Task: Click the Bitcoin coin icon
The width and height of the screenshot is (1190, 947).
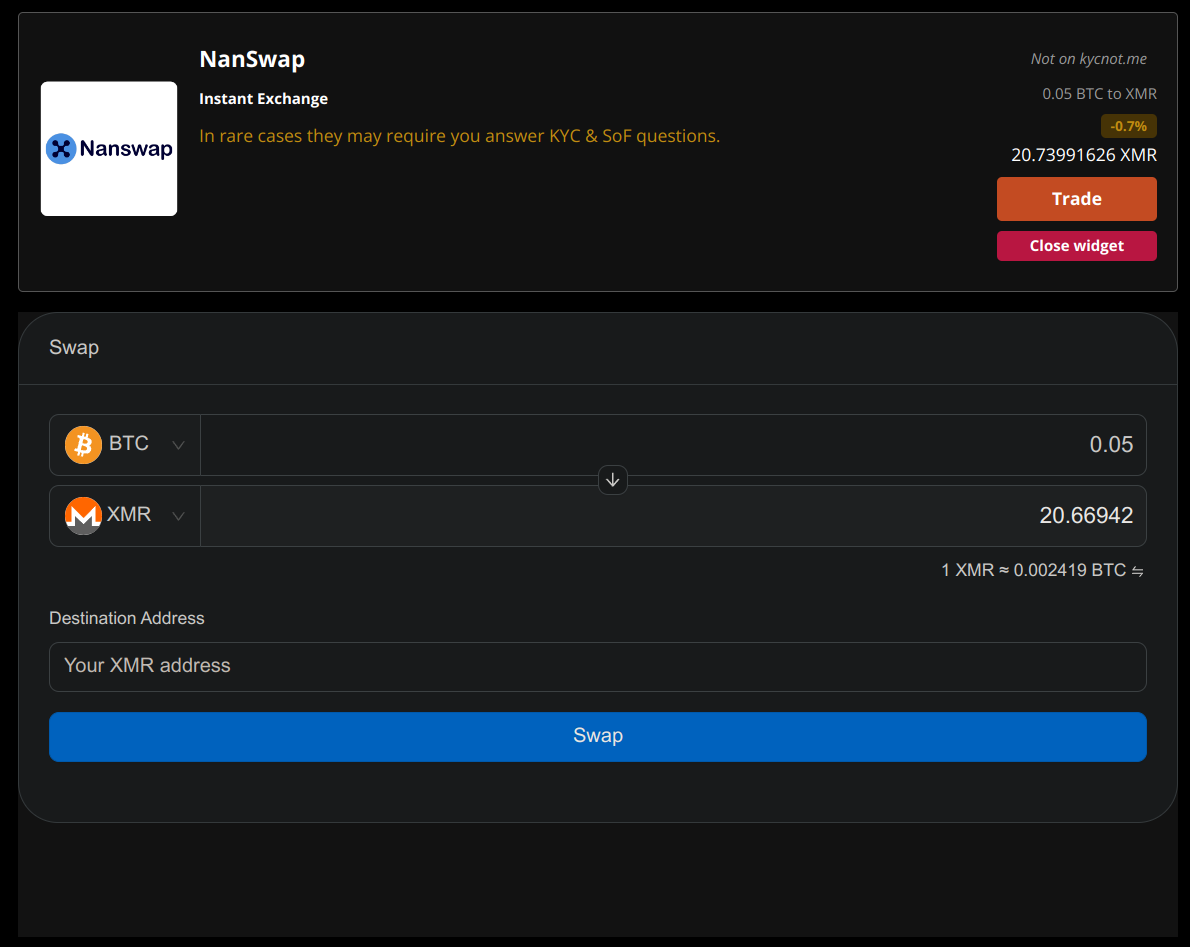Action: click(x=83, y=445)
